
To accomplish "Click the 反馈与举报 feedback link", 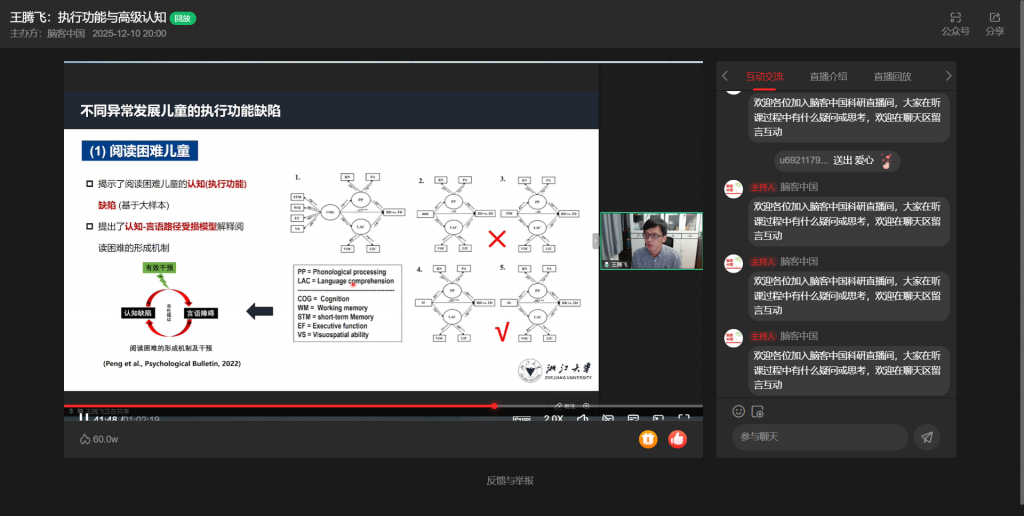I will (x=510, y=480).
